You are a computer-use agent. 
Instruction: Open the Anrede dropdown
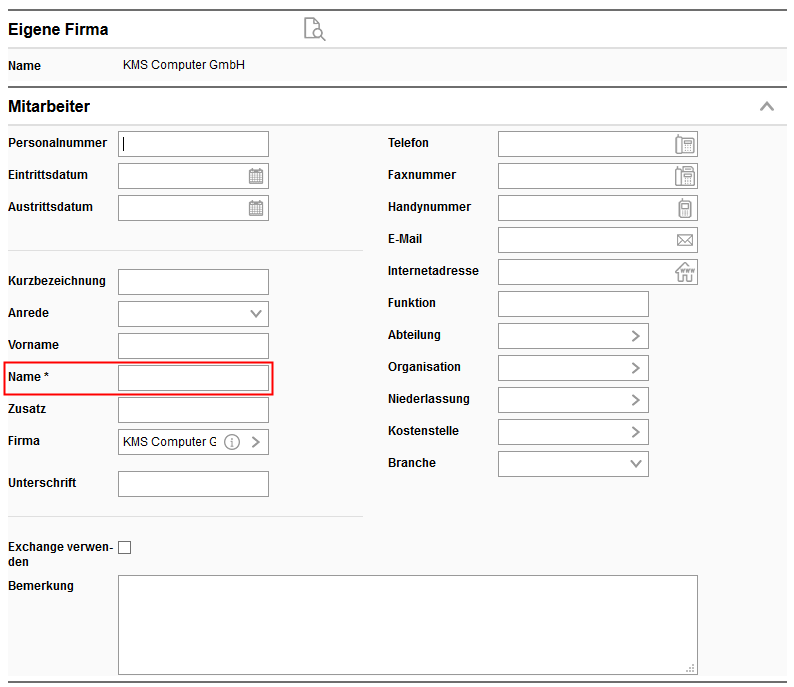click(256, 314)
